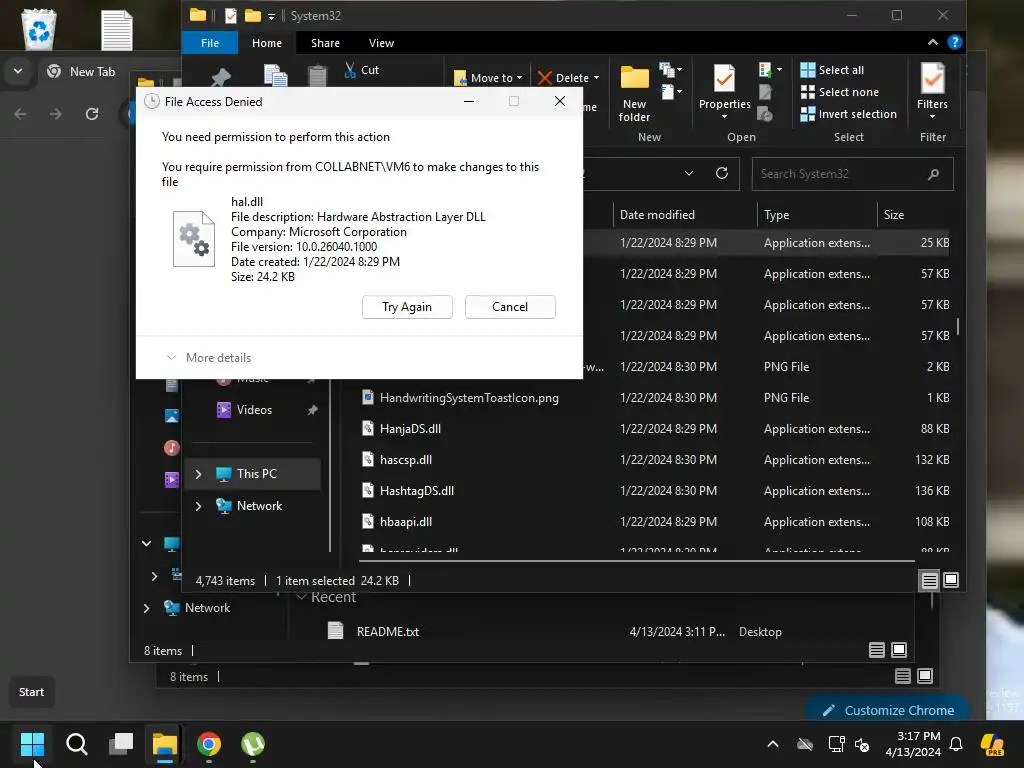Click Invert selection in the ribbon
Image resolution: width=1024 pixels, height=768 pixels.
point(848,114)
